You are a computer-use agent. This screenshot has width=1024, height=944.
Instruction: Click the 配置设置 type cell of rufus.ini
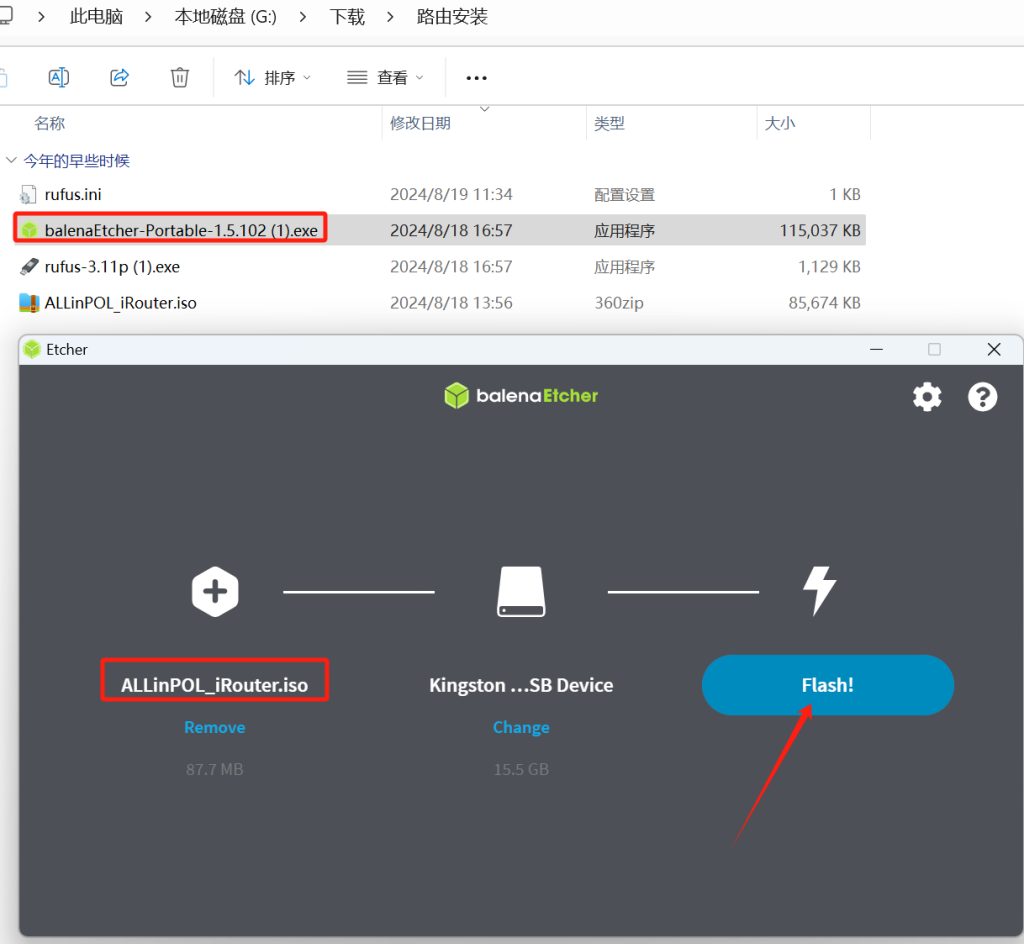(x=624, y=195)
